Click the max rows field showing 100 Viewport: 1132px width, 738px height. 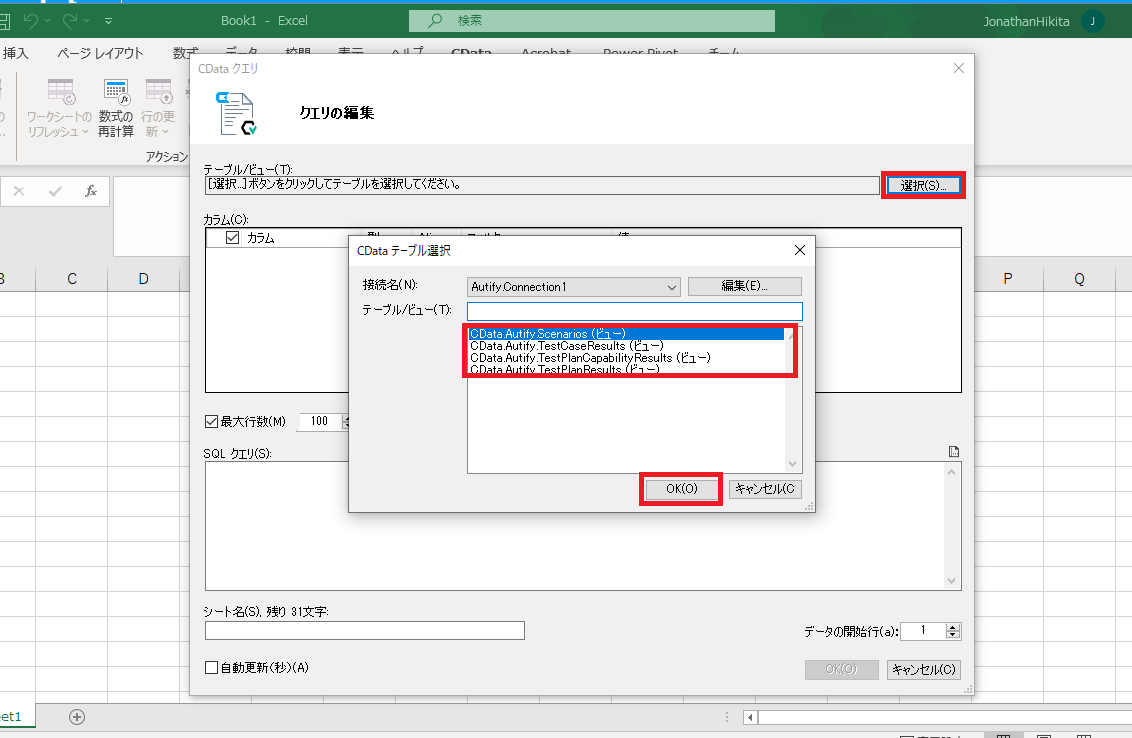pos(320,421)
